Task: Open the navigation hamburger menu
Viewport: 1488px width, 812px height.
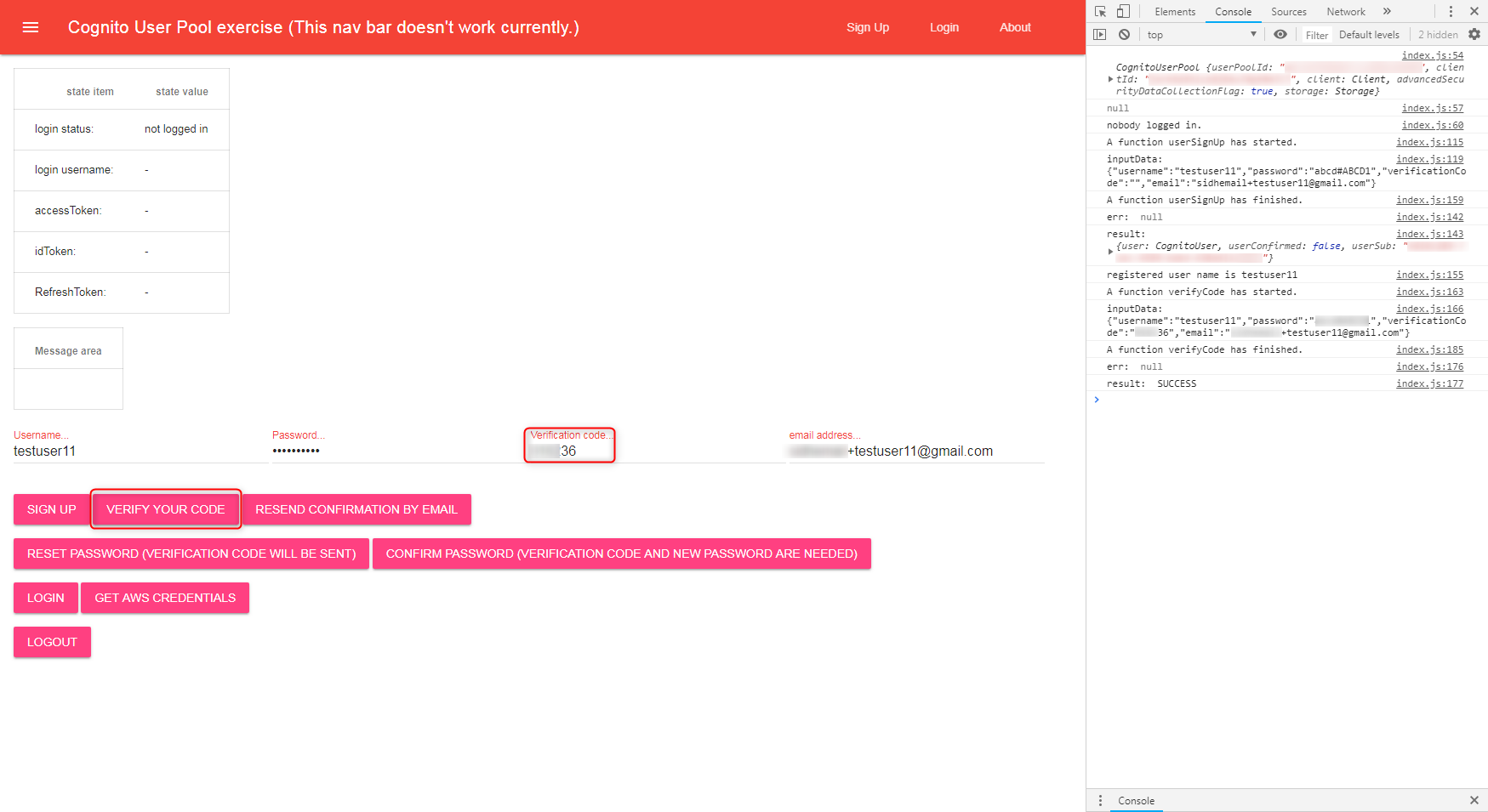Action: click(x=31, y=27)
